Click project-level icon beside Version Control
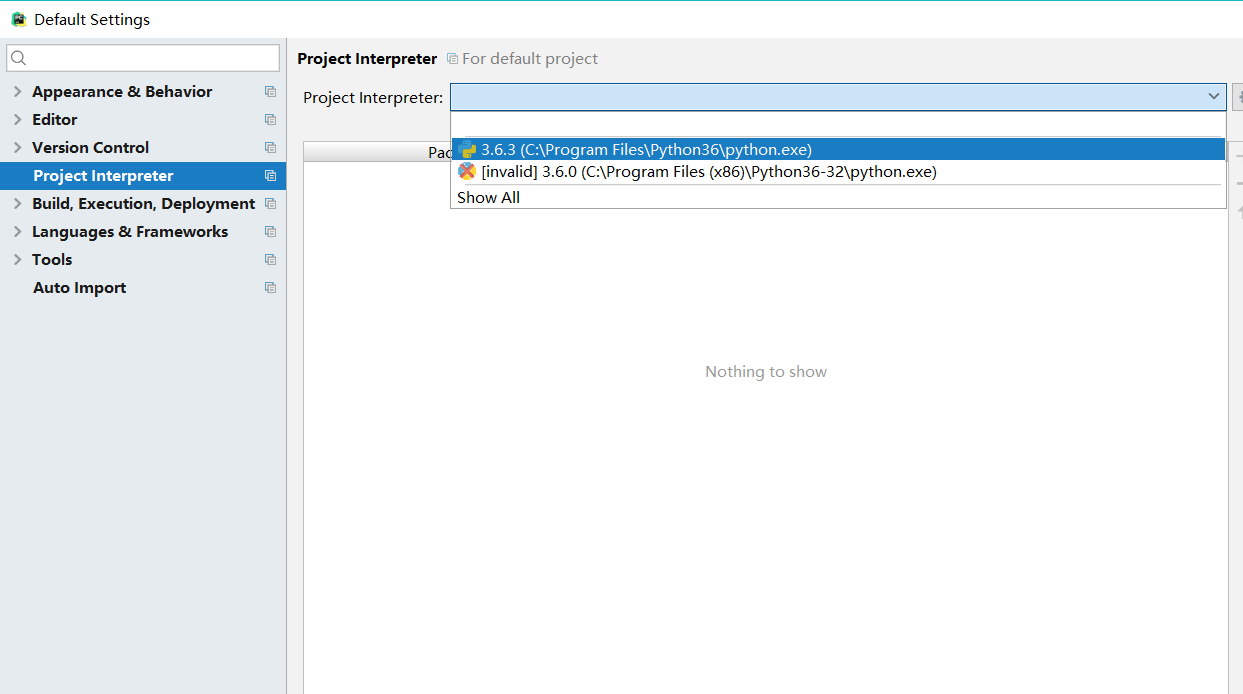Image resolution: width=1243 pixels, height=694 pixels. point(270,147)
